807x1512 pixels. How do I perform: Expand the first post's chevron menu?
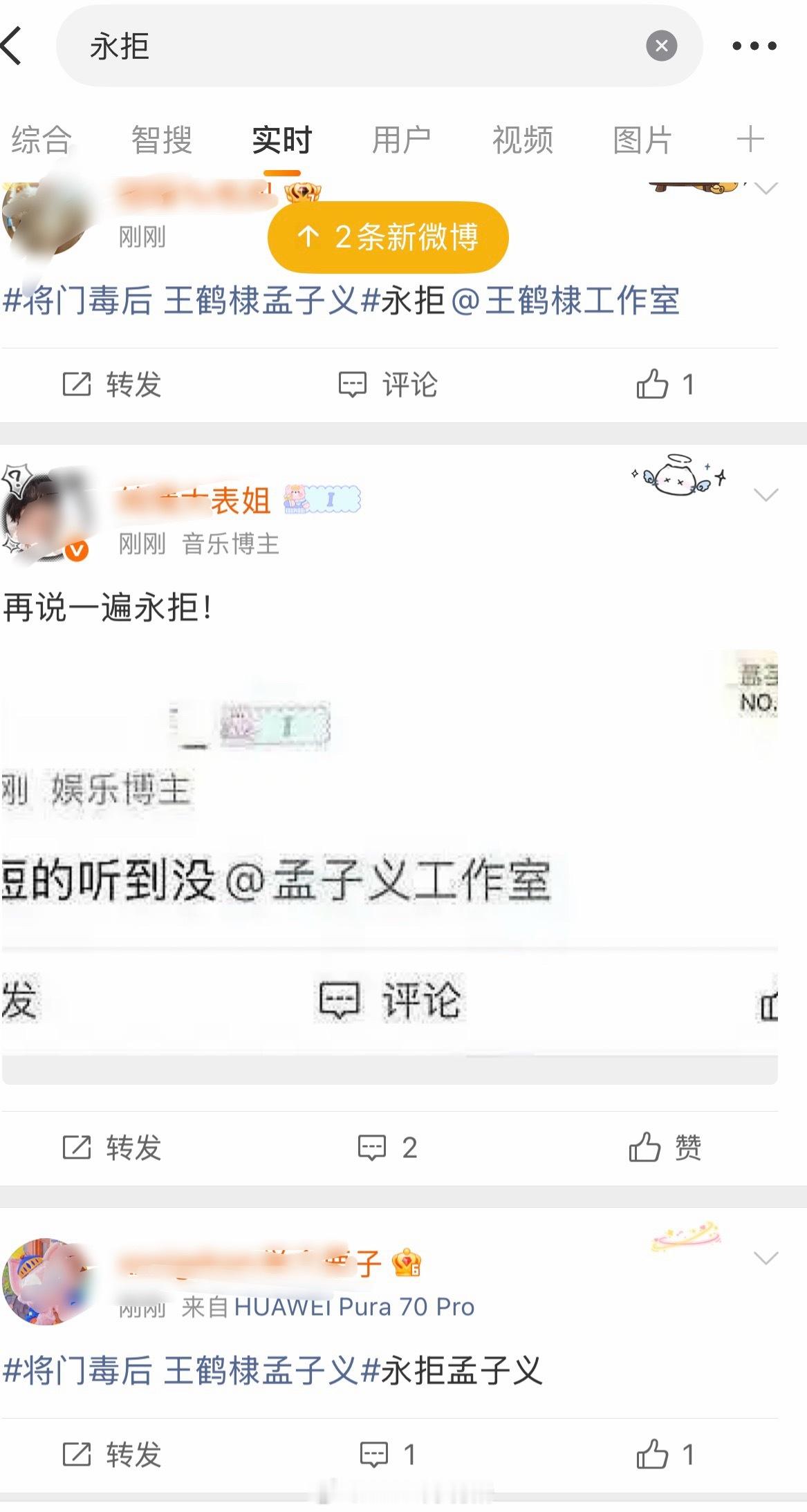766,188
